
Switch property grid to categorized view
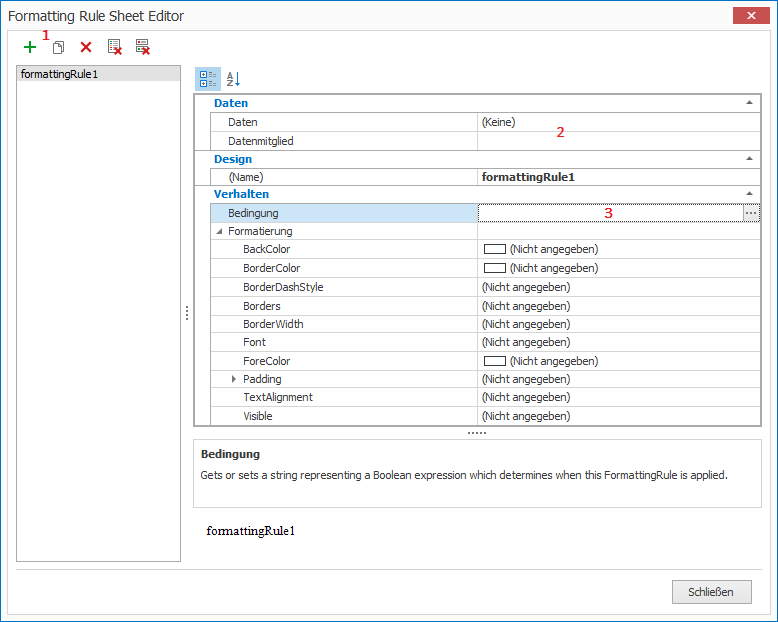pyautogui.click(x=208, y=78)
